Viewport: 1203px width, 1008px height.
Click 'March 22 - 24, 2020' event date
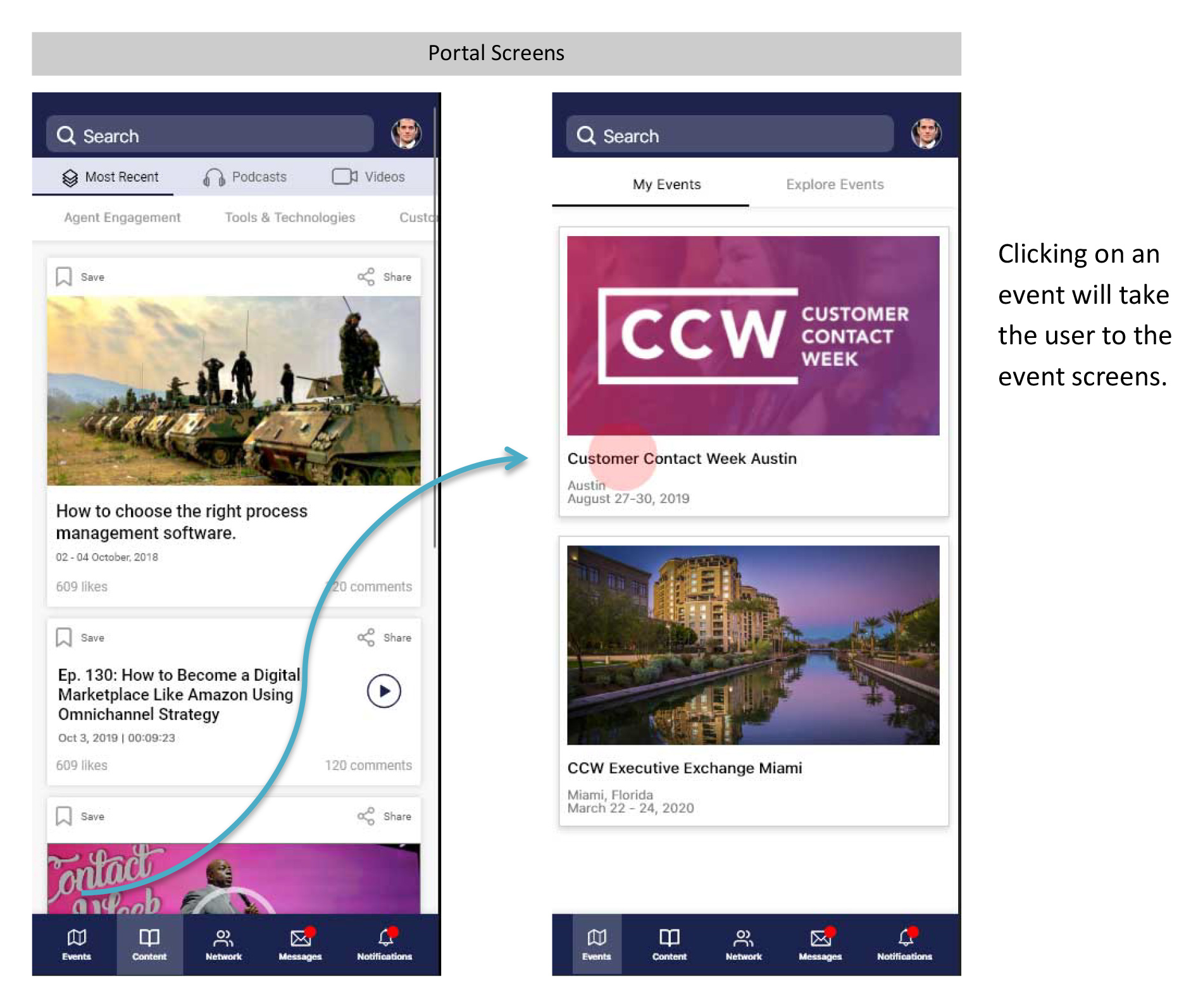point(630,808)
